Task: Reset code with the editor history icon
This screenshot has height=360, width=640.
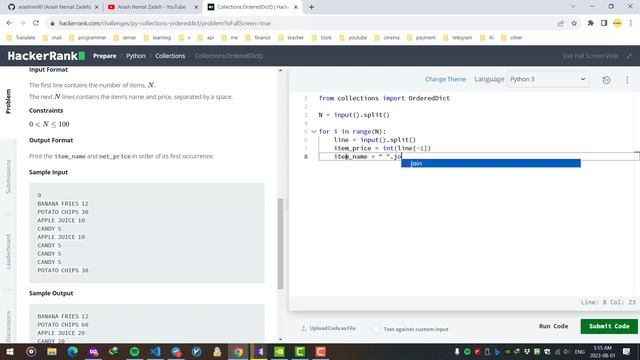Action: point(607,80)
